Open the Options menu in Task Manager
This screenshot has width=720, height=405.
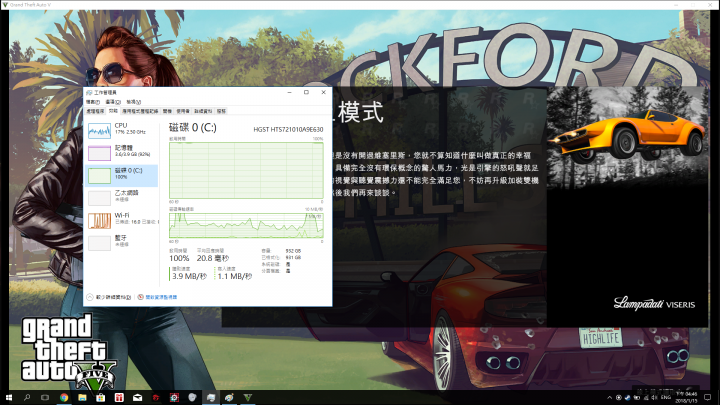113,102
